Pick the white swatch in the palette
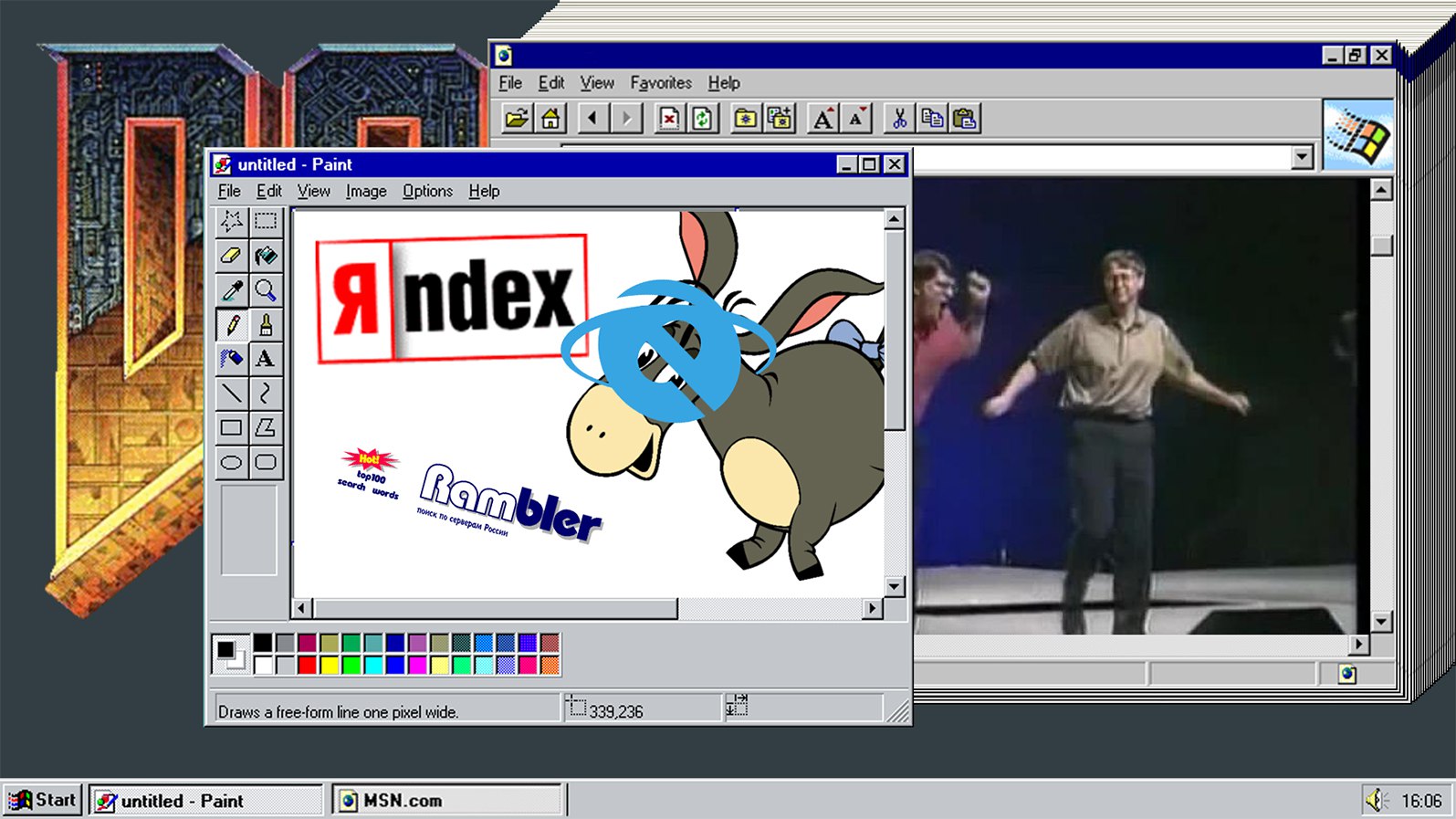This screenshot has width=1456, height=819. pyautogui.click(x=263, y=665)
